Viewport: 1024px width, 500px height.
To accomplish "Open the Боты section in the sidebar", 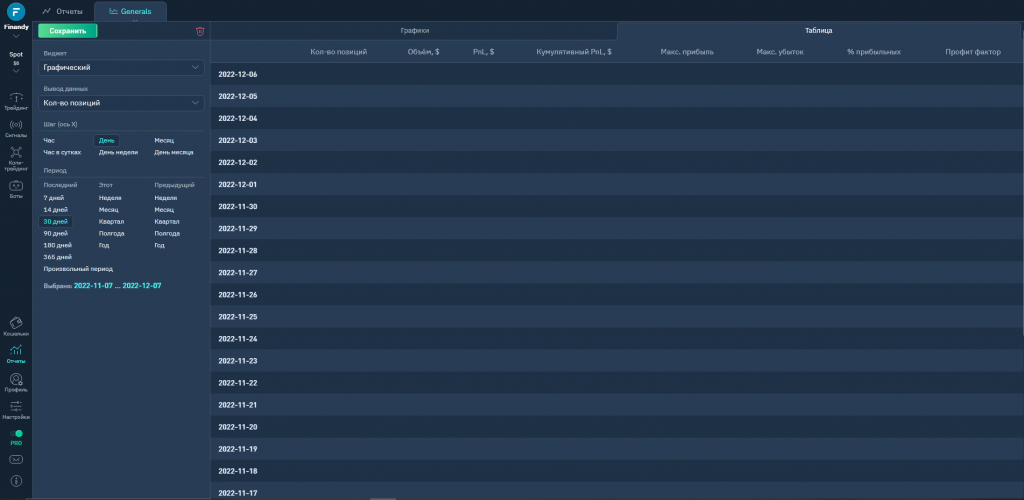I will click(16, 189).
